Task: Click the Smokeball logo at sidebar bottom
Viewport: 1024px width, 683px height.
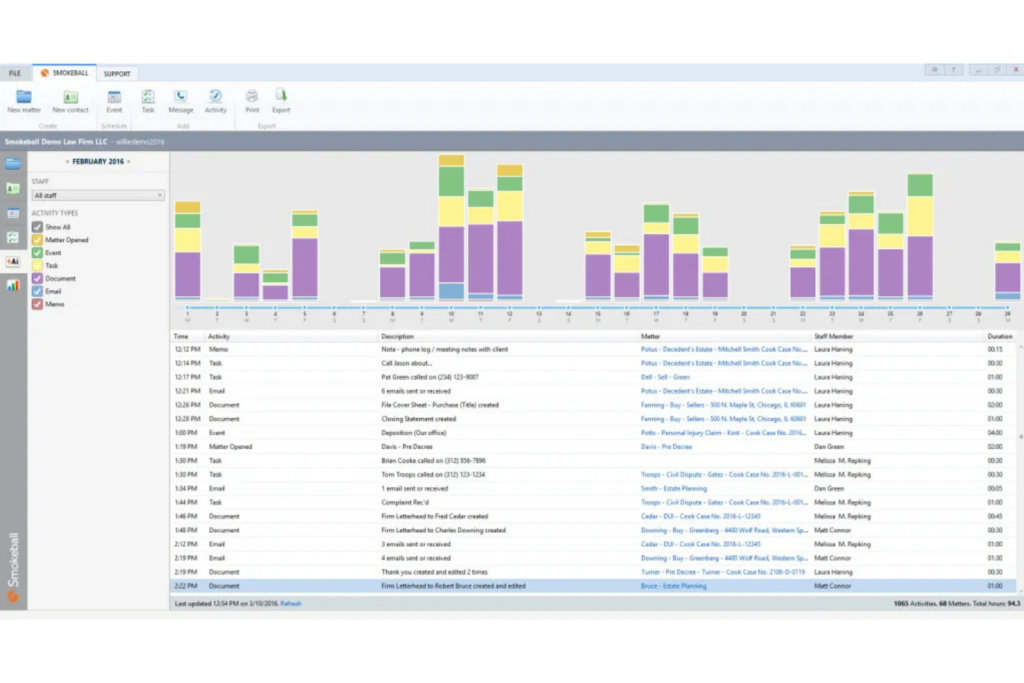Action: [13, 596]
